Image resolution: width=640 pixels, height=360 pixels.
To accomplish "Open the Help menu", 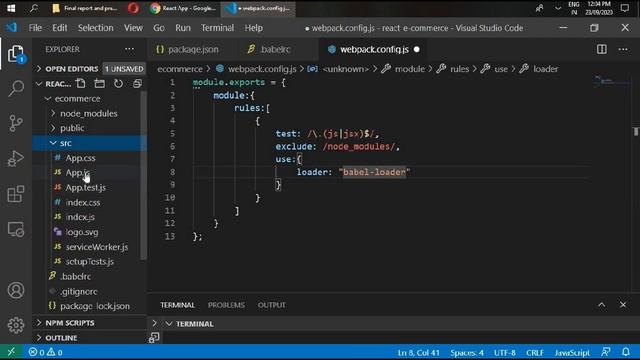I will (253, 28).
